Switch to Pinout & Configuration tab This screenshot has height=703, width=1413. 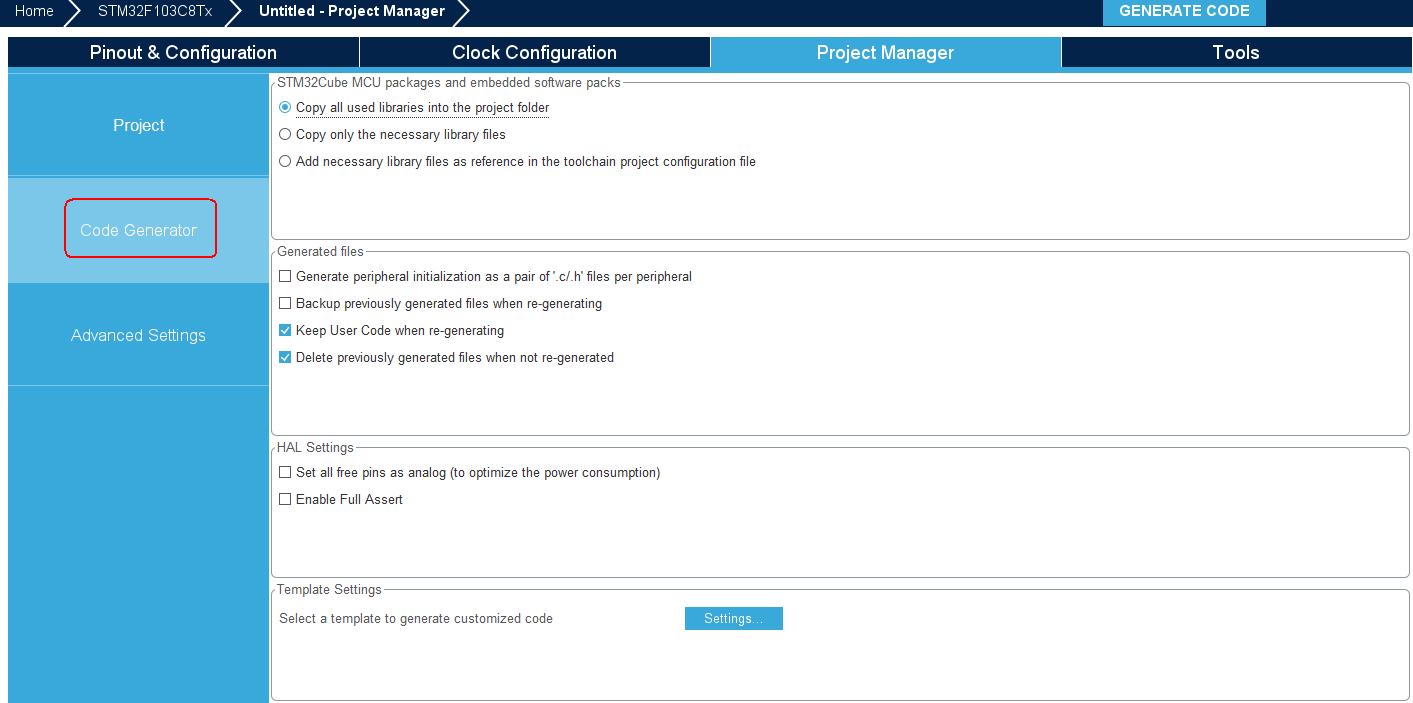pos(183,53)
